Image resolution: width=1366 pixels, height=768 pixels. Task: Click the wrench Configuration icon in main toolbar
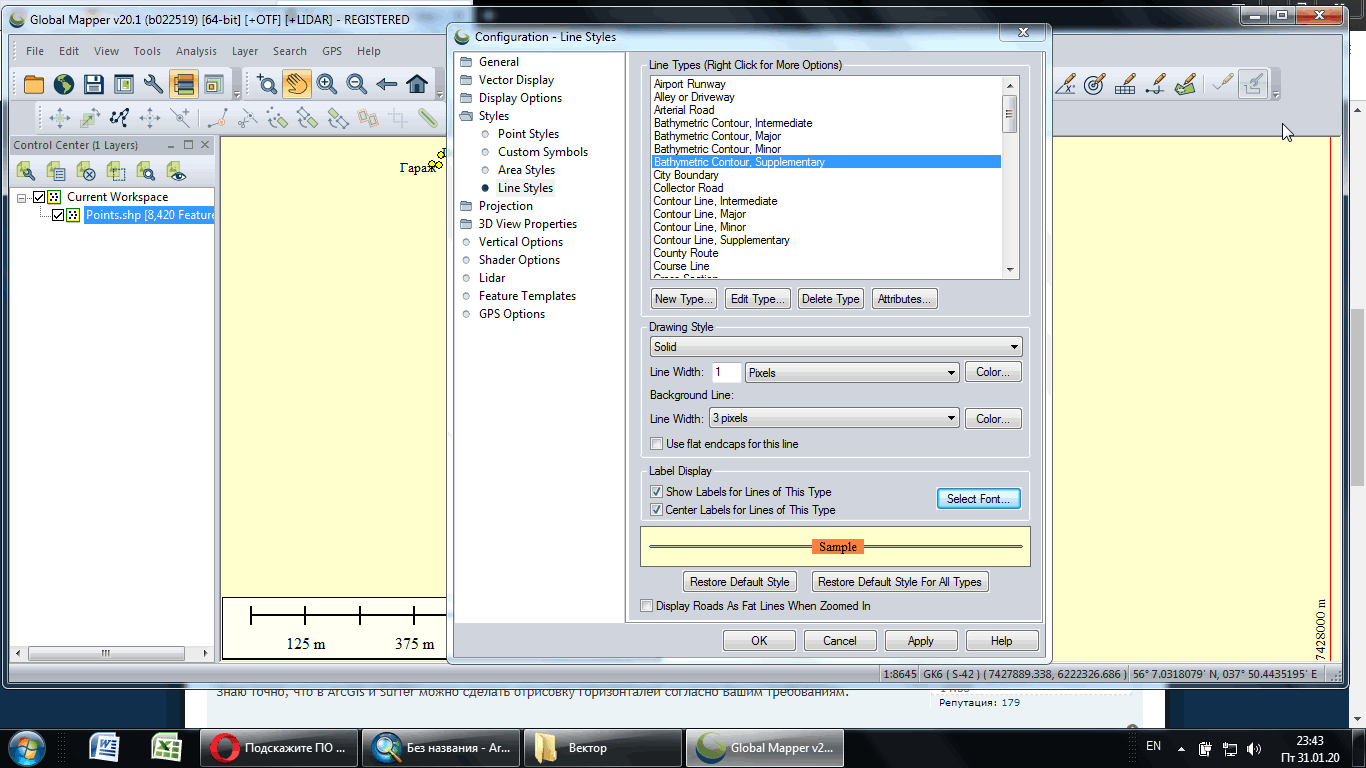[153, 85]
